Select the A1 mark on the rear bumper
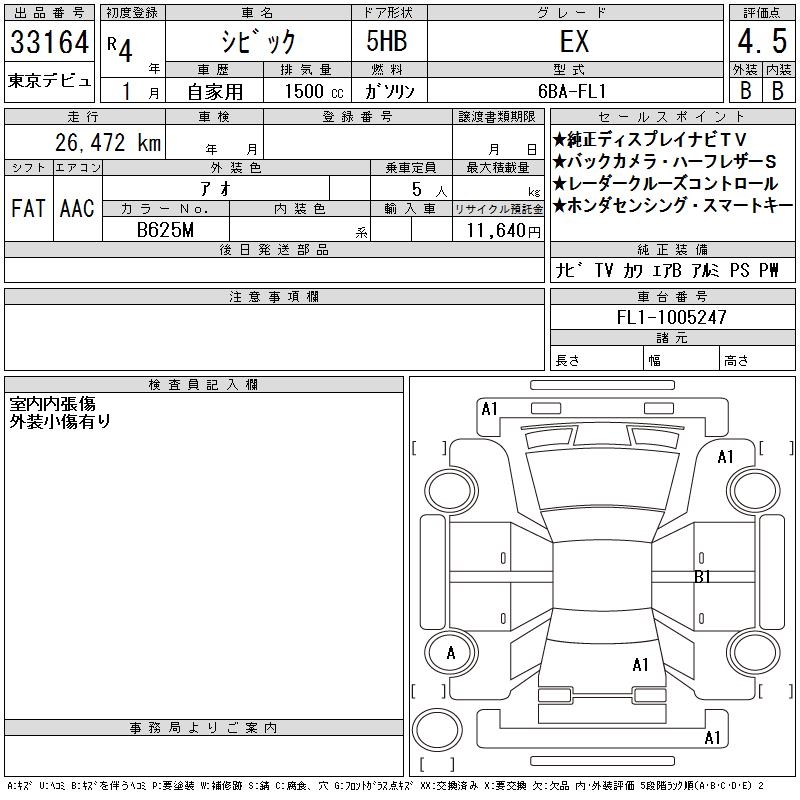Image resolution: width=800 pixels, height=800 pixels. [x=712, y=737]
